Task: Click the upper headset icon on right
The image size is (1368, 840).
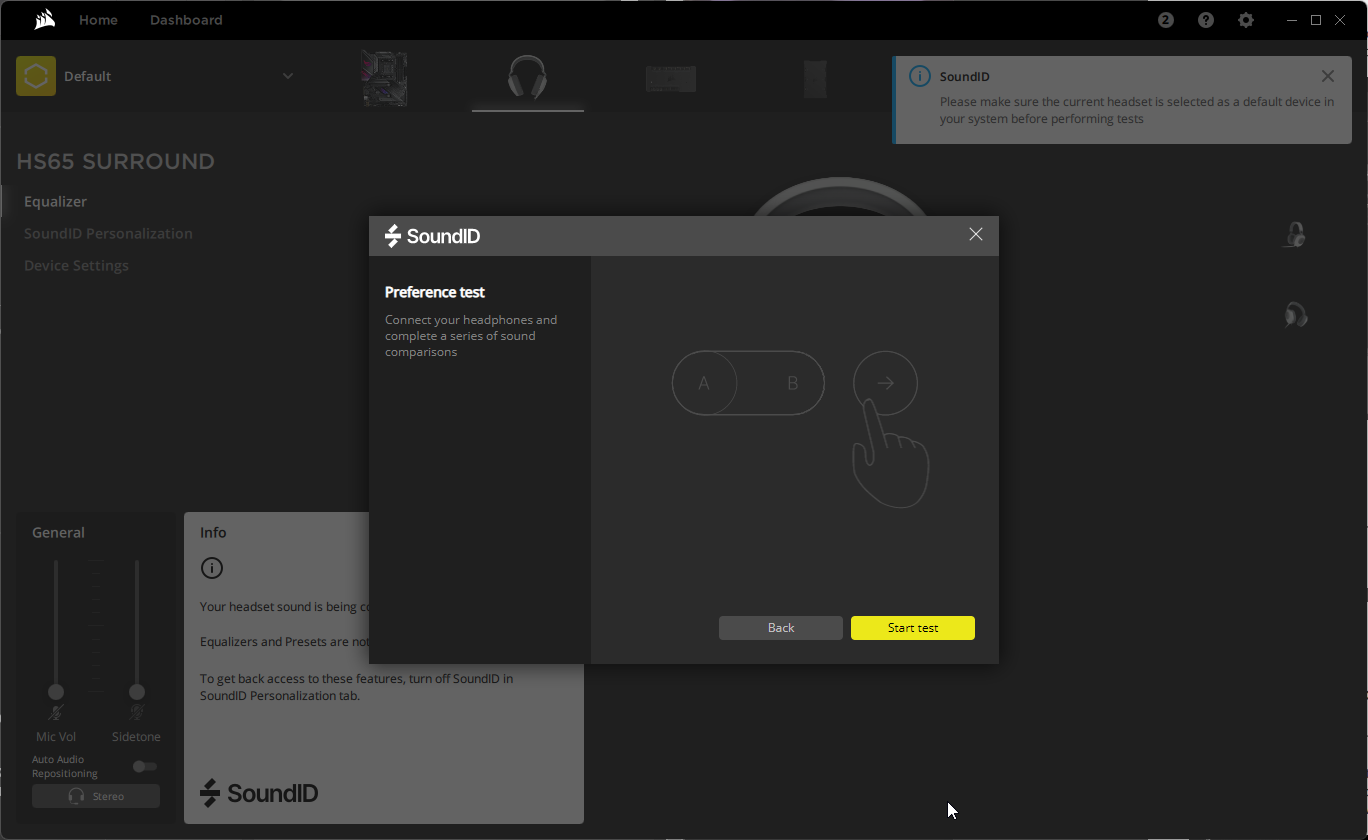Action: point(1295,235)
